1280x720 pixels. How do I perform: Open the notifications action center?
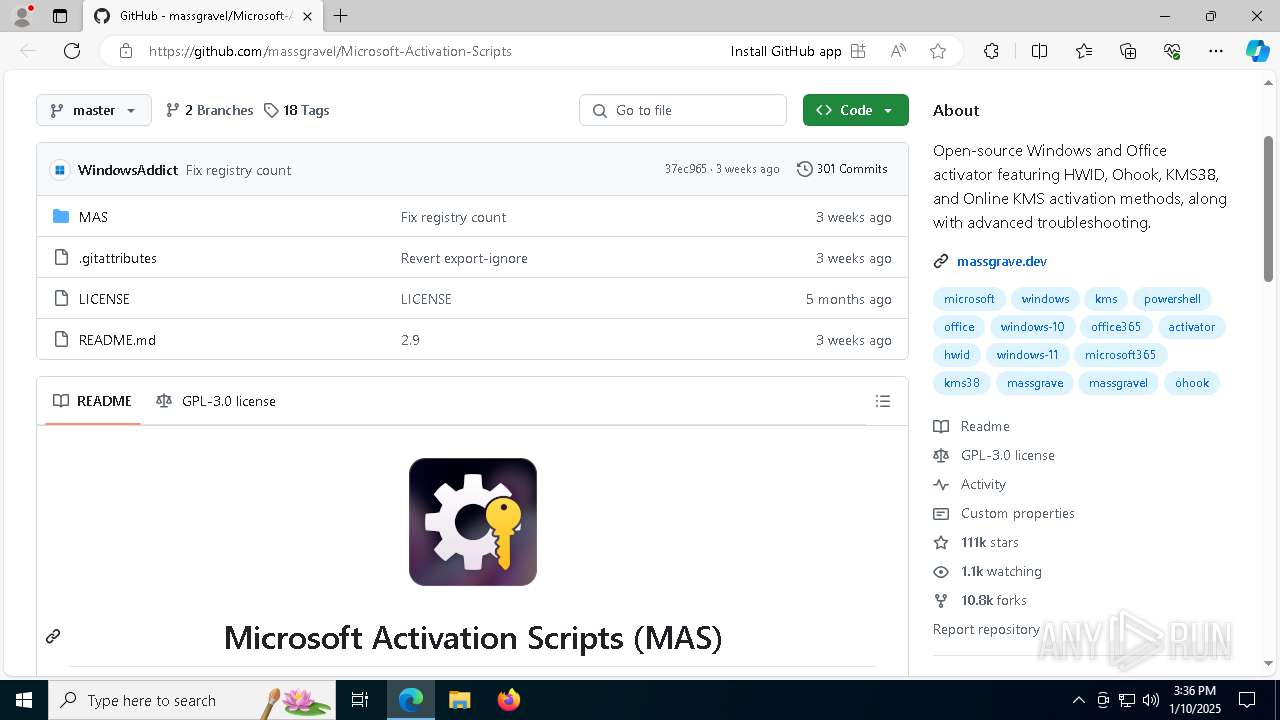coord(1247,700)
